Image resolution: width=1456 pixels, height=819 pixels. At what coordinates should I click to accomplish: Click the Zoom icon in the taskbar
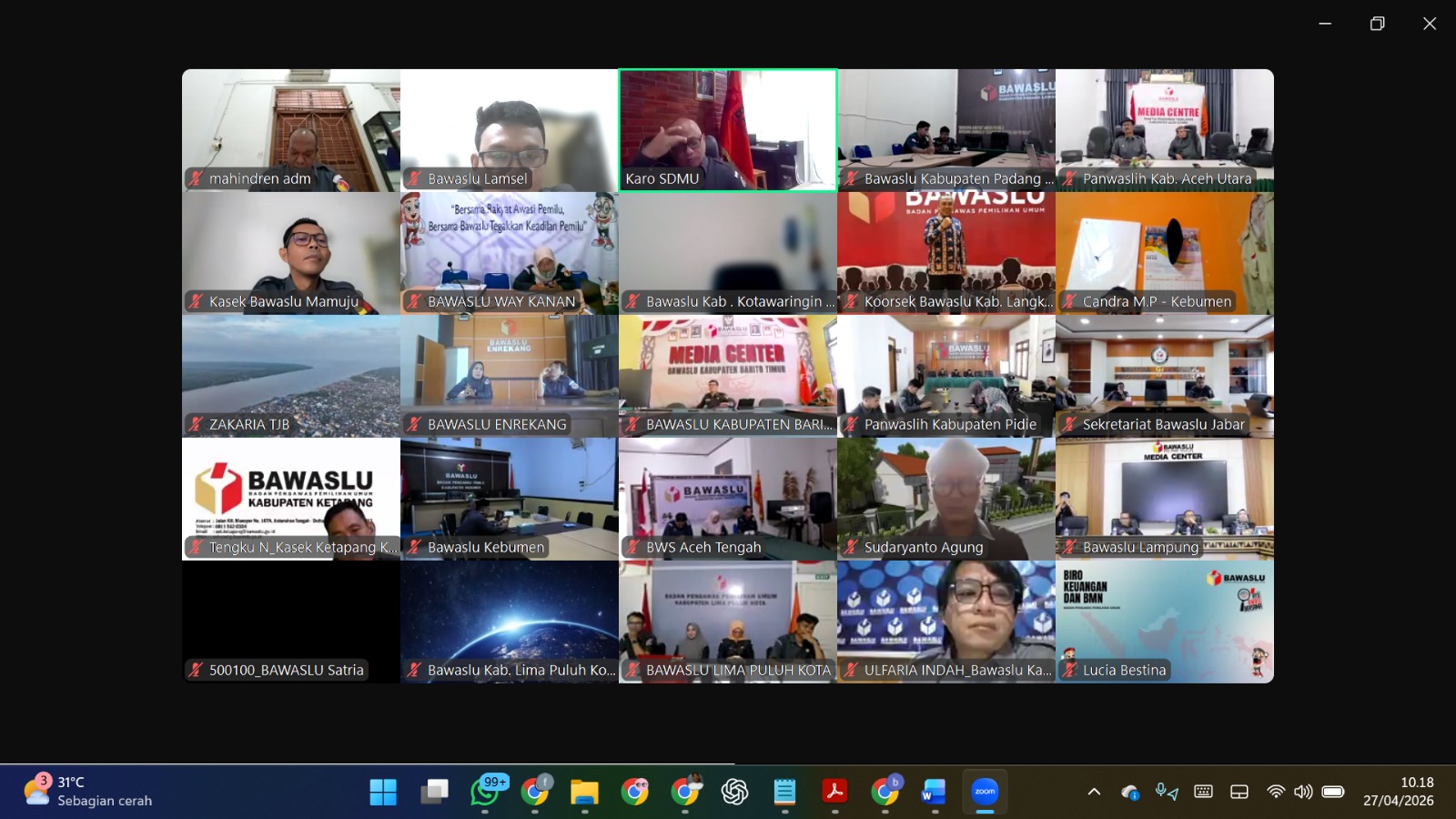tap(985, 792)
